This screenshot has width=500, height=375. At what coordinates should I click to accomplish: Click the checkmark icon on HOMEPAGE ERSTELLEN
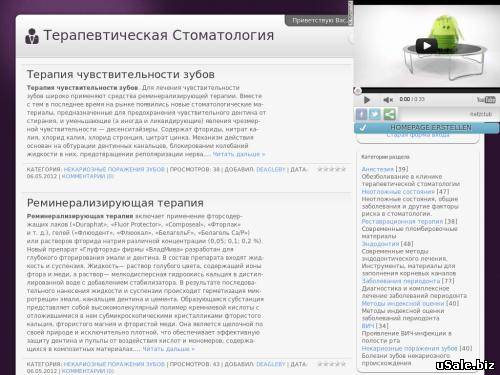[x=363, y=128]
